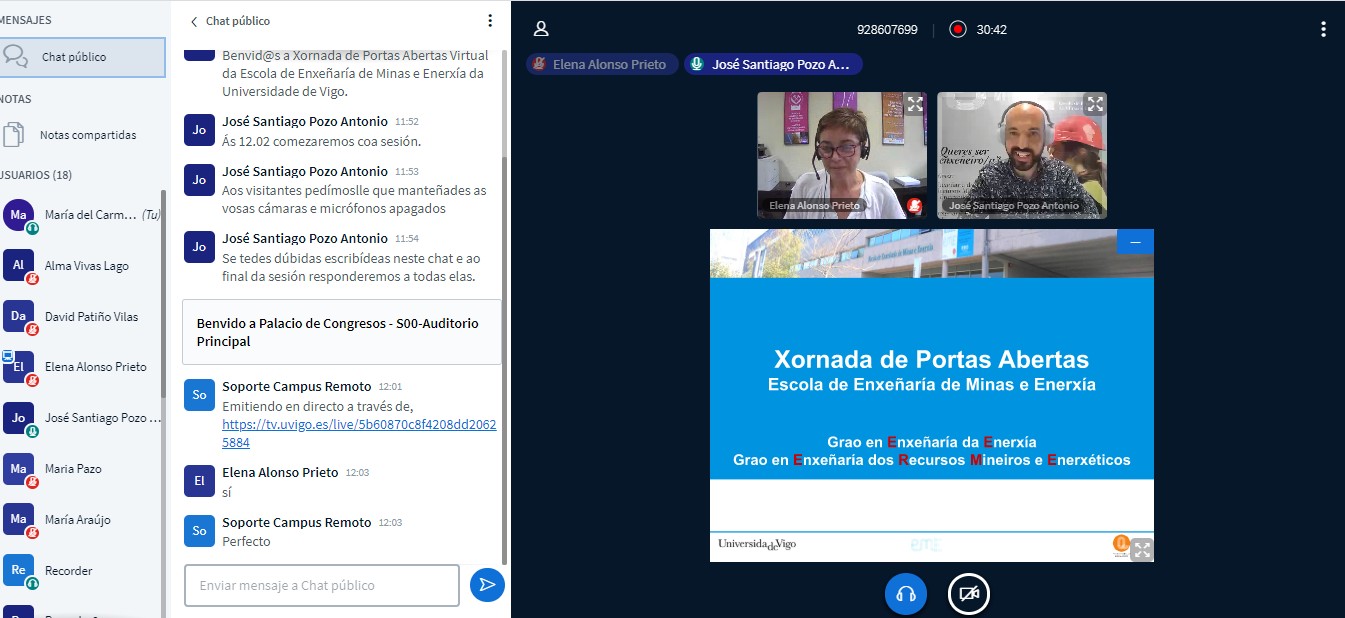Click the red recording indicator
The image size is (1345, 618).
tap(957, 29)
